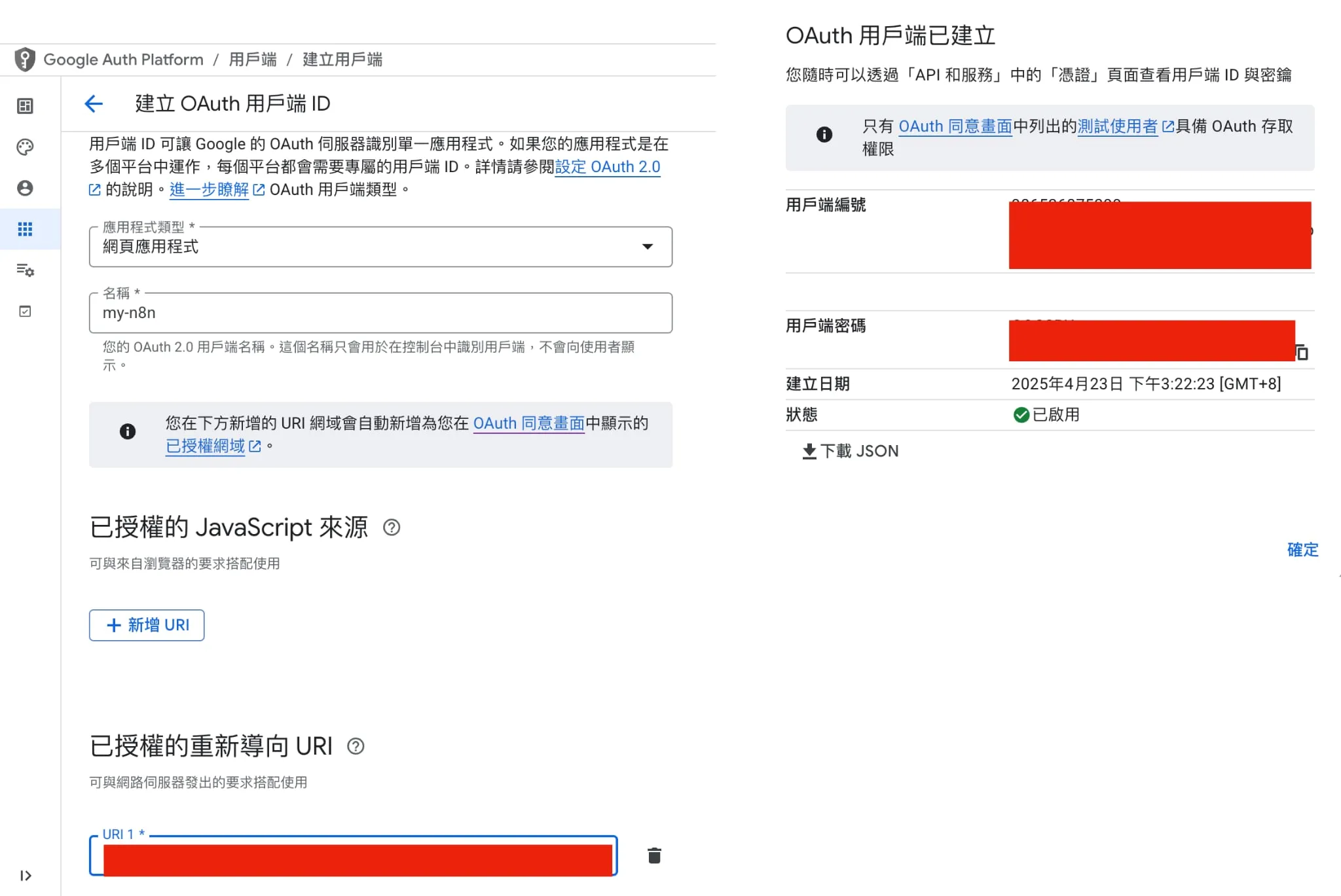
Task: Click the 用戶端 breadcrumb item
Action: click(253, 60)
